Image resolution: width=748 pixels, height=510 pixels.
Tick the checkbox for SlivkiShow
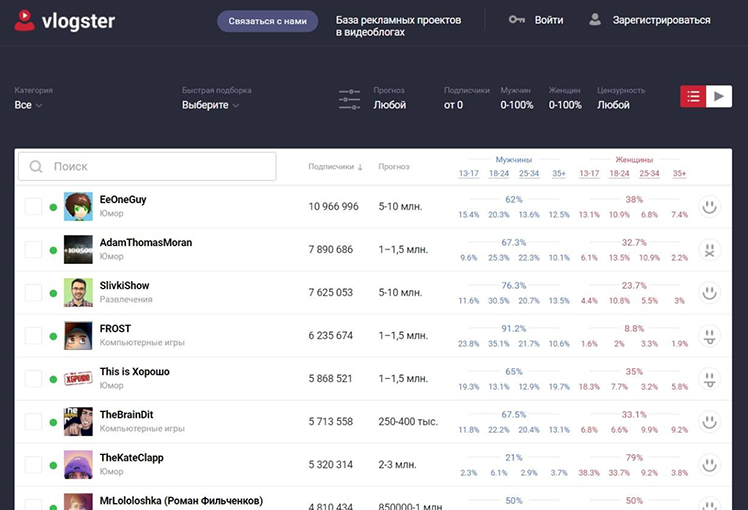point(33,292)
